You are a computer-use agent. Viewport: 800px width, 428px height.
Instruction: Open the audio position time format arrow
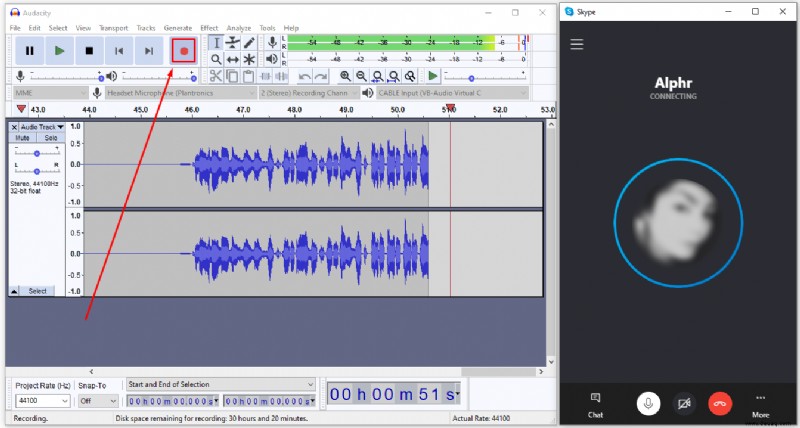458,393
